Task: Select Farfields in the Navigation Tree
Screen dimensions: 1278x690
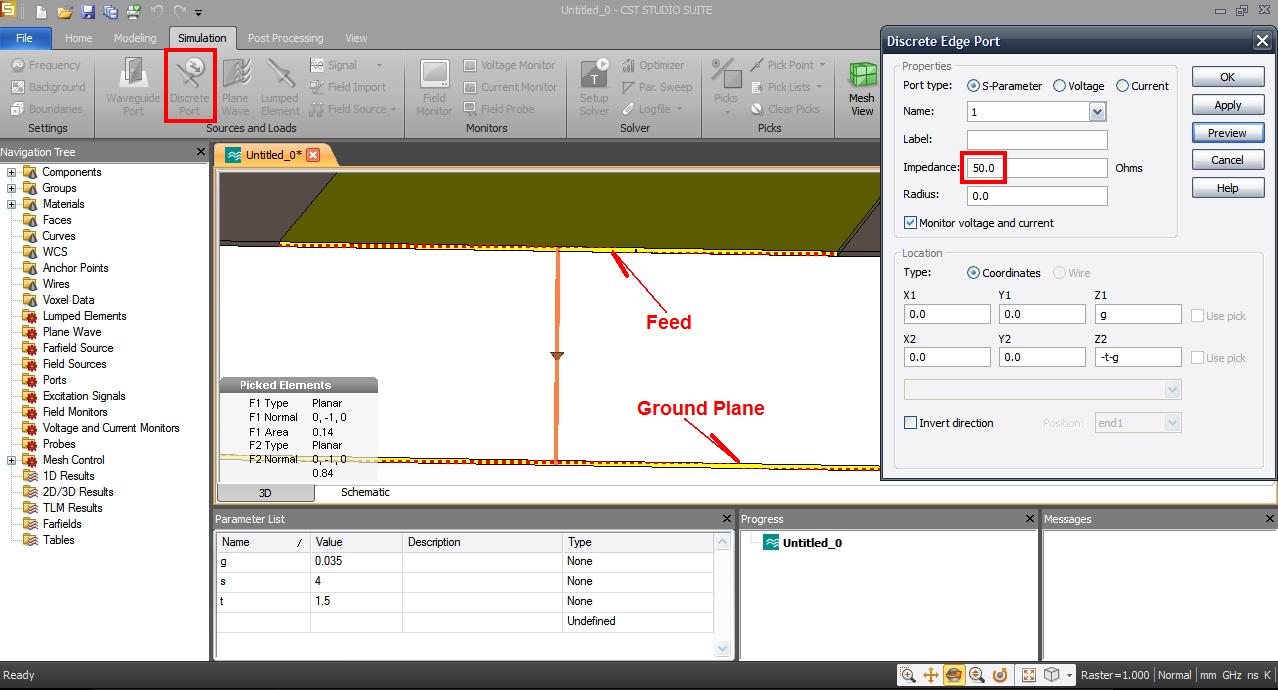Action: [x=62, y=524]
